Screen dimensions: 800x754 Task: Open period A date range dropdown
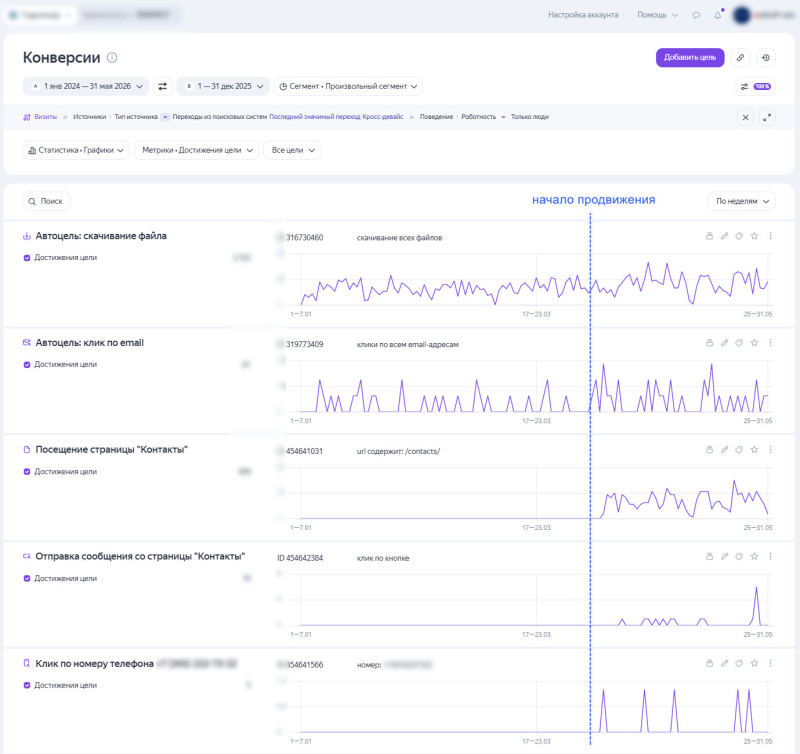coord(86,86)
